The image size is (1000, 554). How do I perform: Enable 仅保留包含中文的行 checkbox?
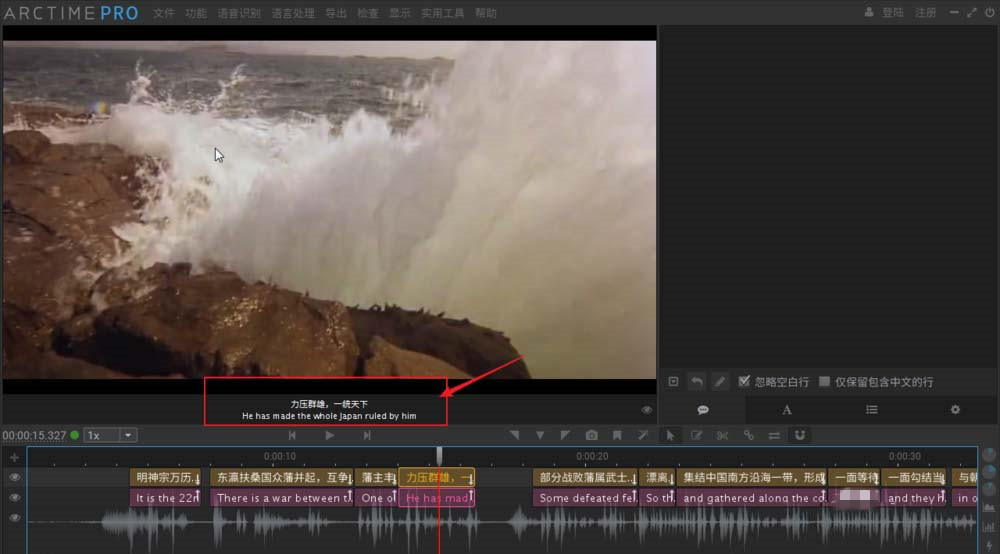coord(824,382)
